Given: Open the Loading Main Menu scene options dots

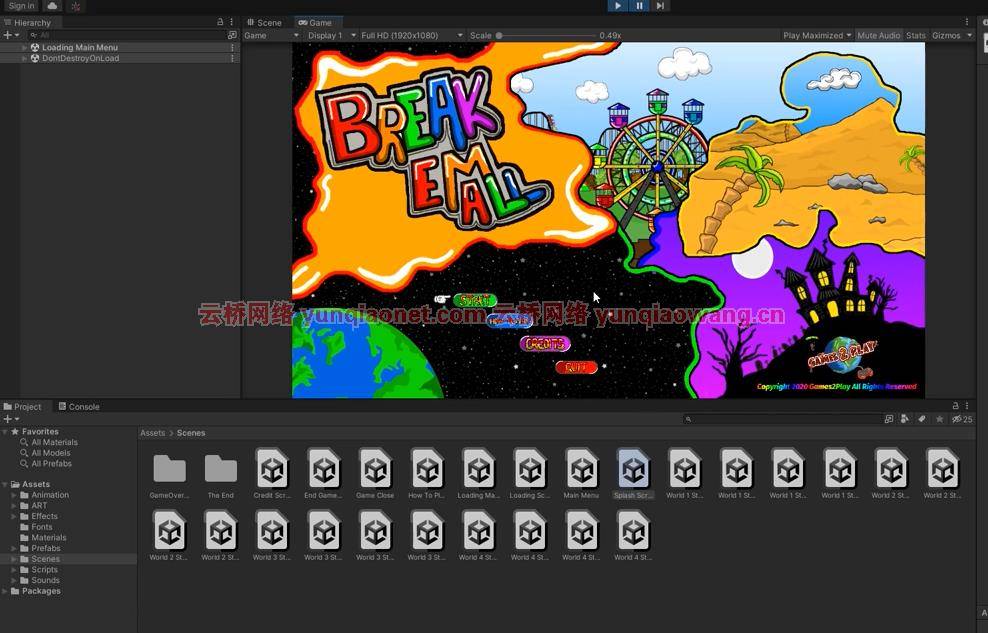Looking at the screenshot, I should click(232, 47).
